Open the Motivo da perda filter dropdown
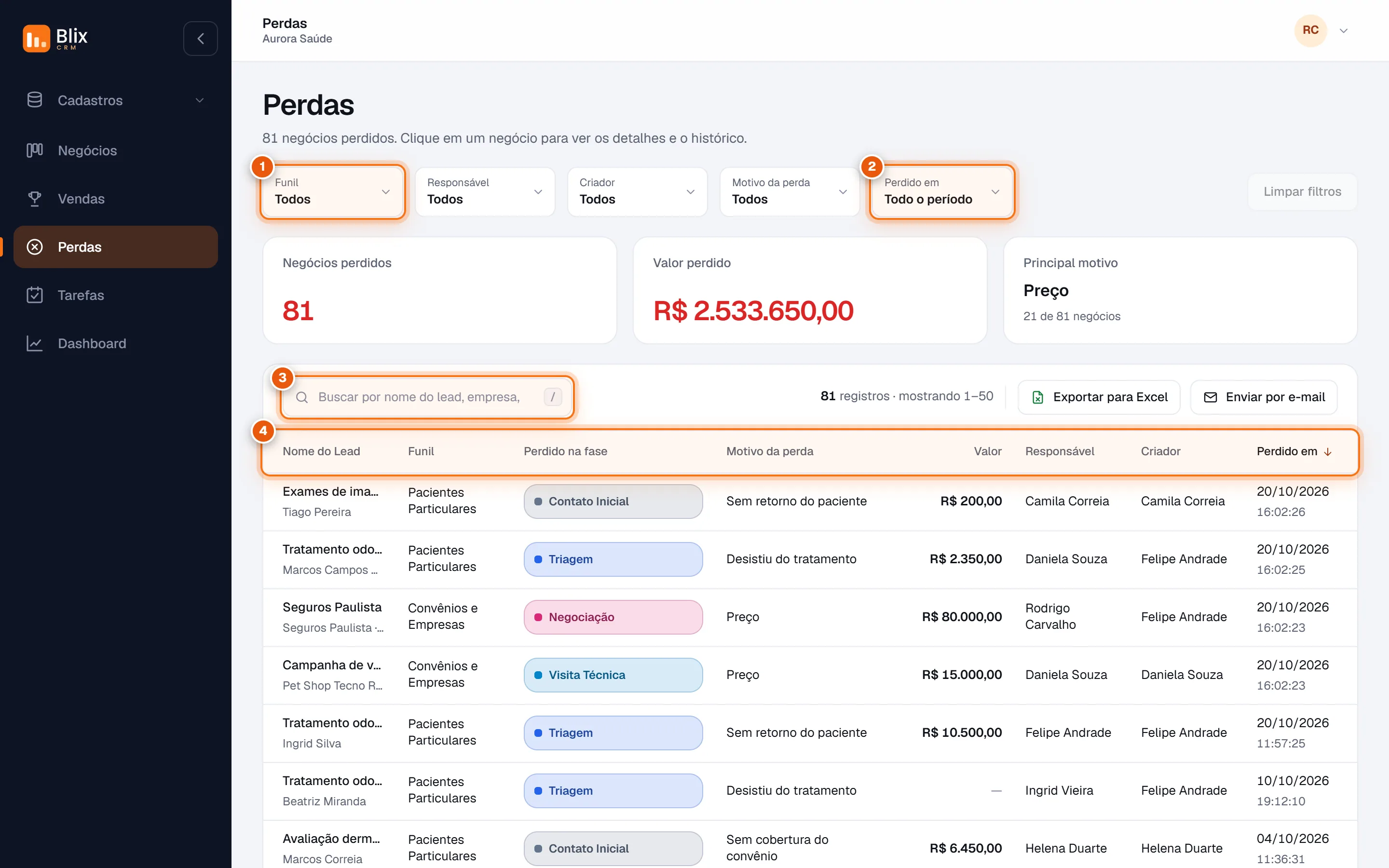The image size is (1389, 868). 790,192
